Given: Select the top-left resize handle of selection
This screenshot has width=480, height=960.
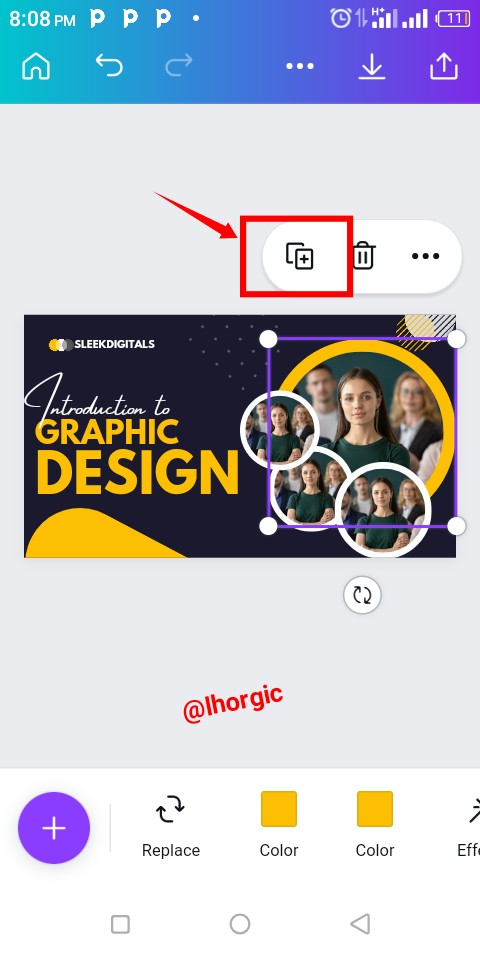Looking at the screenshot, I should [x=268, y=339].
